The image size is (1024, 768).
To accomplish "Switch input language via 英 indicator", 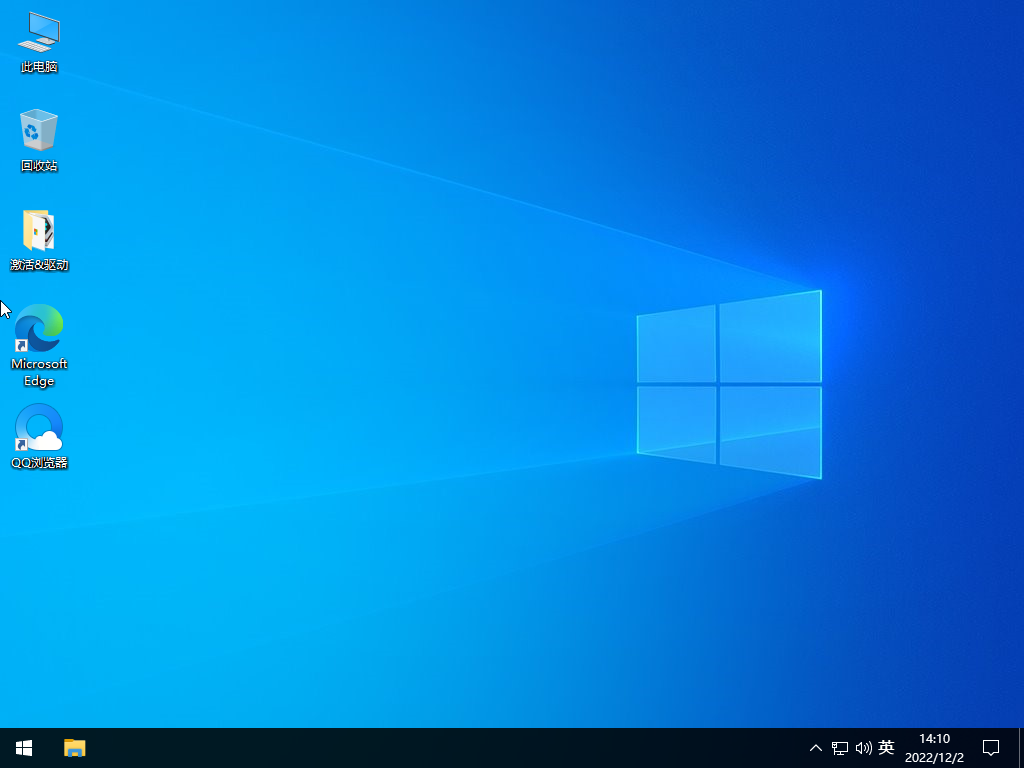I will 884,747.
